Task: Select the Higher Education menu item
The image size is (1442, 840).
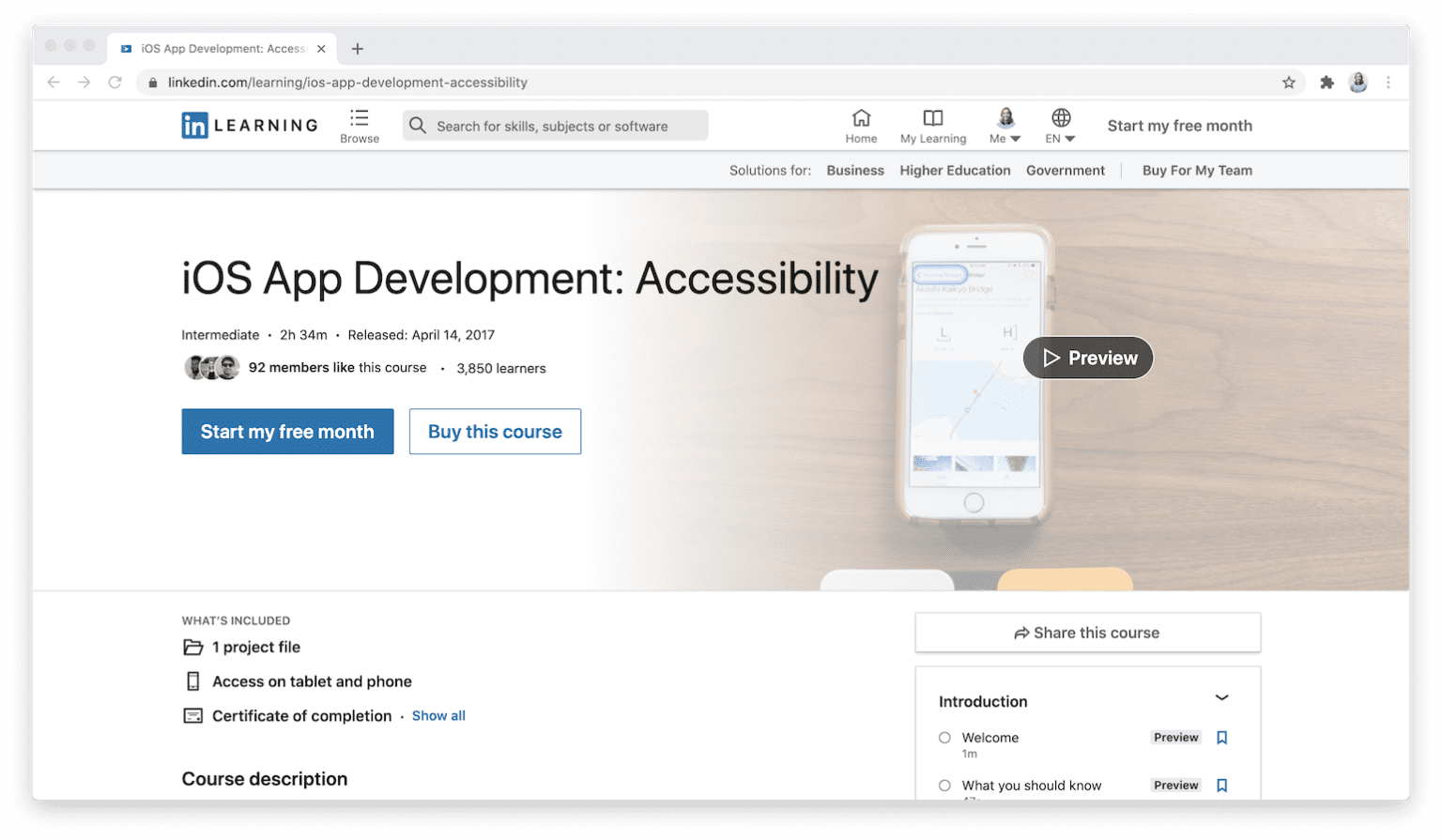Action: coord(955,170)
